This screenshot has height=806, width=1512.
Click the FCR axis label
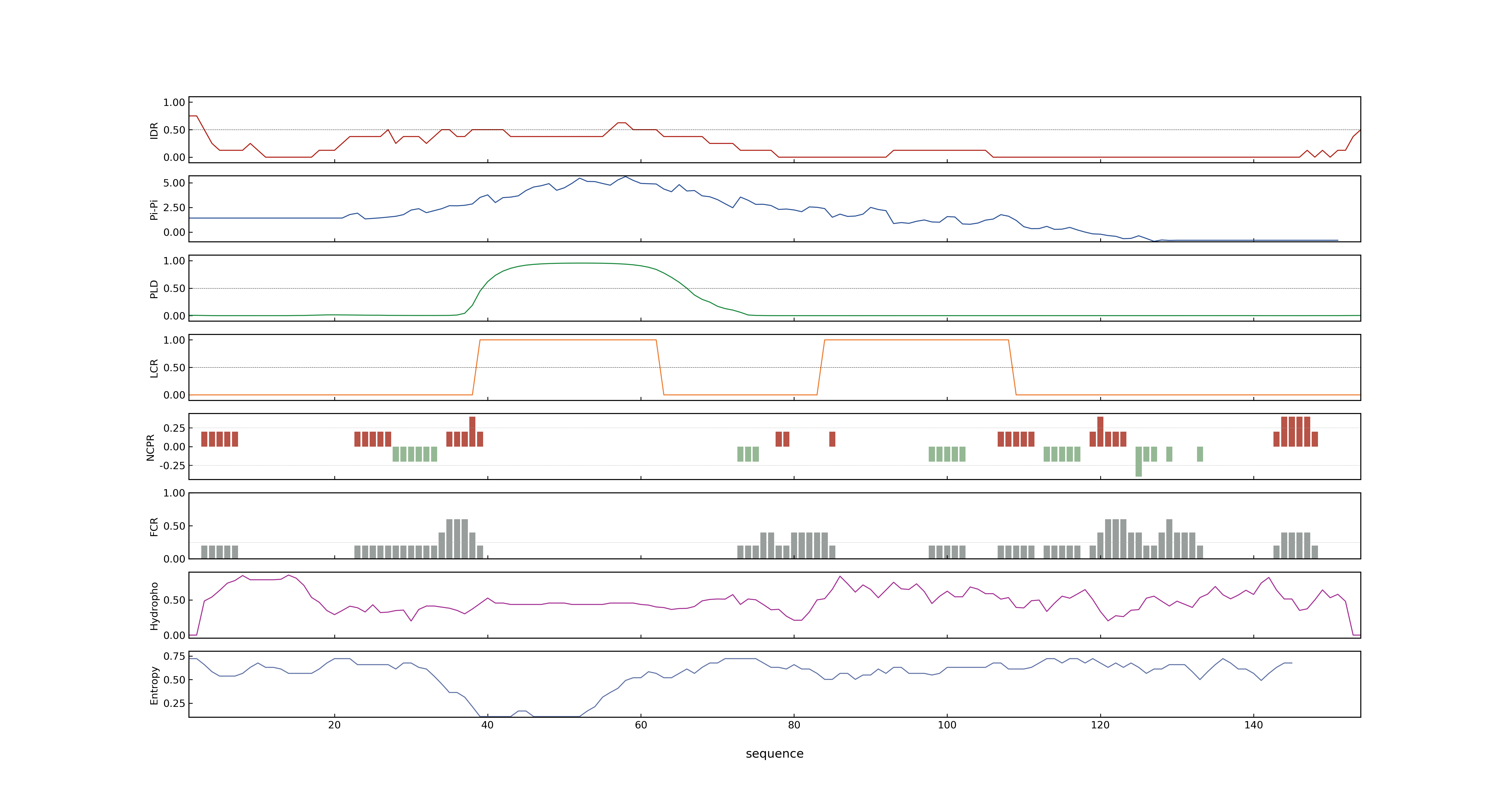click(154, 526)
